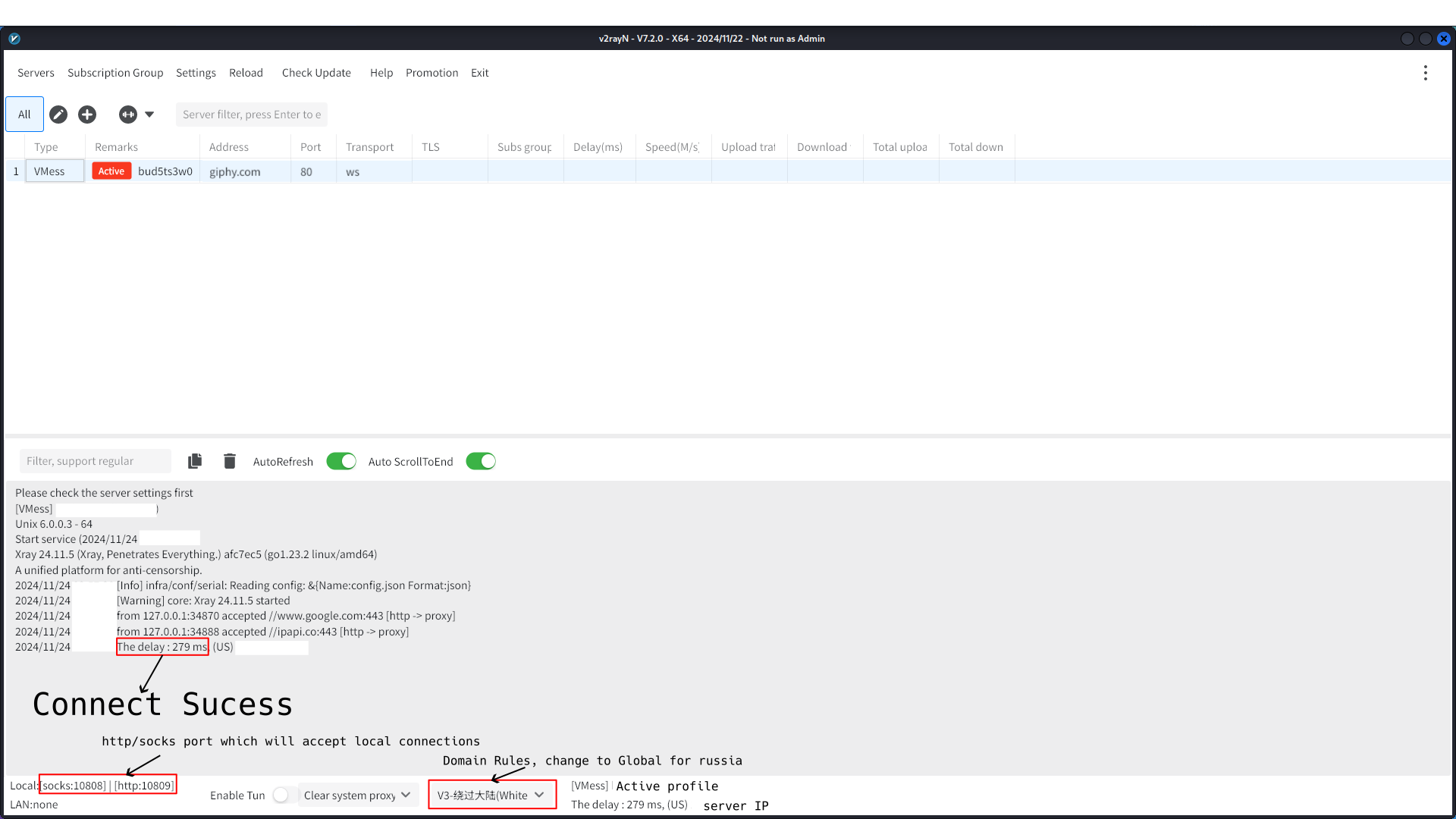Click the add subscription plus icon
This screenshot has width=1456, height=819.
(x=87, y=115)
